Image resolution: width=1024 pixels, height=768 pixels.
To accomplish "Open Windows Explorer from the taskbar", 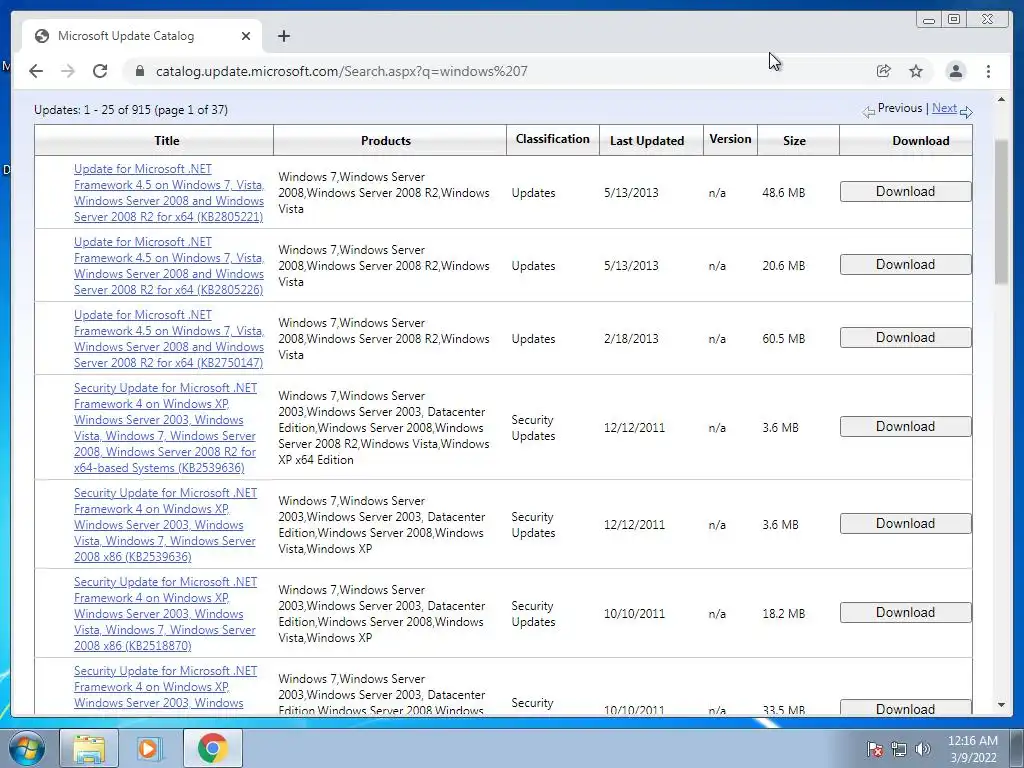I will pos(89,748).
